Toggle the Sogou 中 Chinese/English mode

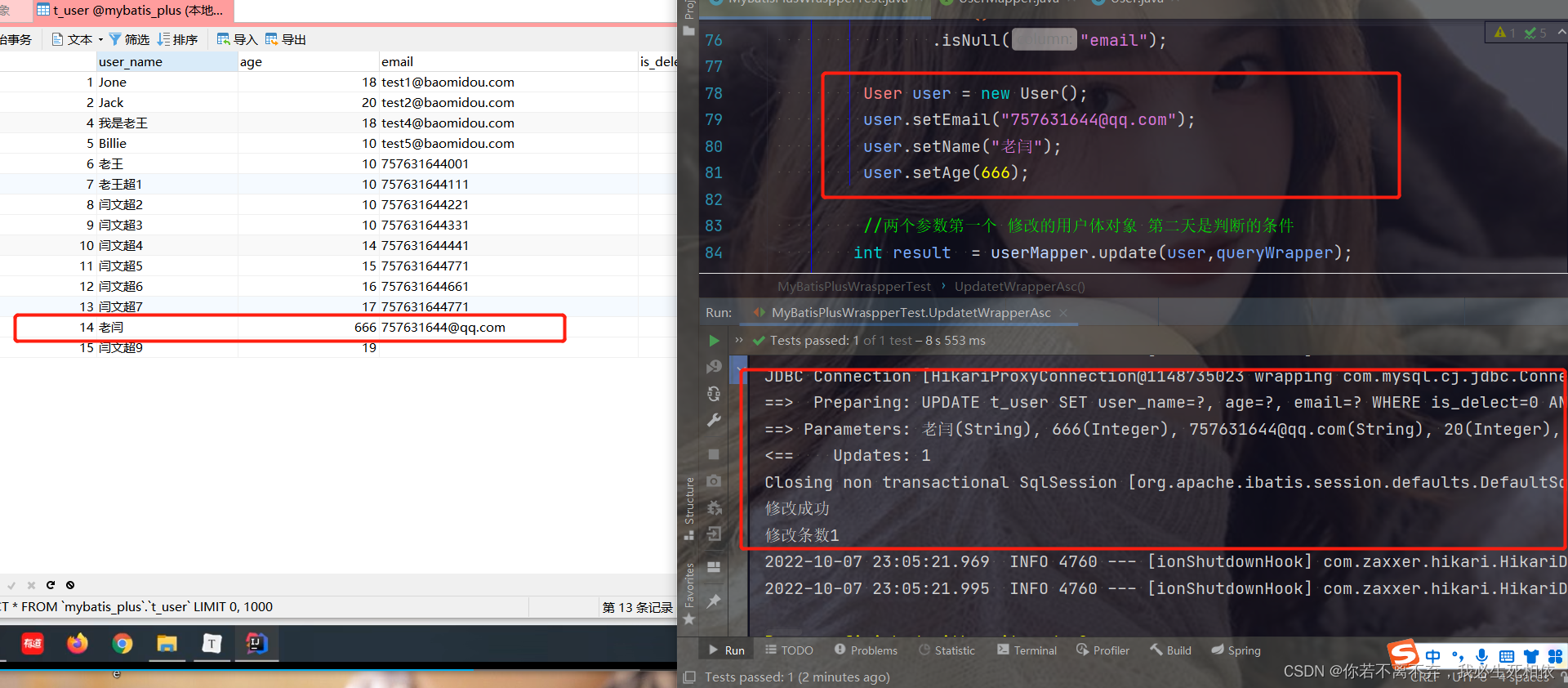(1432, 656)
